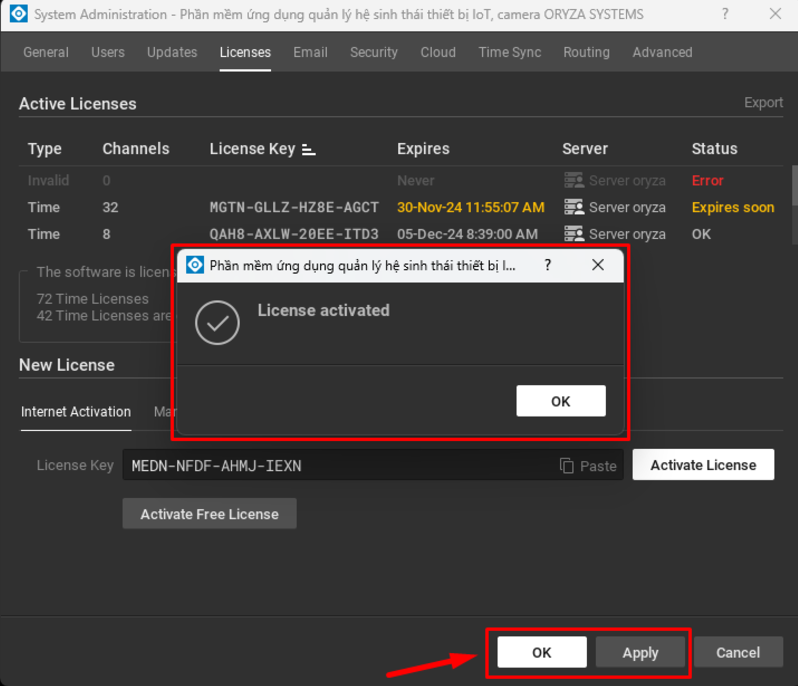
Task: Click the OK status of 8-channel license
Action: [701, 234]
